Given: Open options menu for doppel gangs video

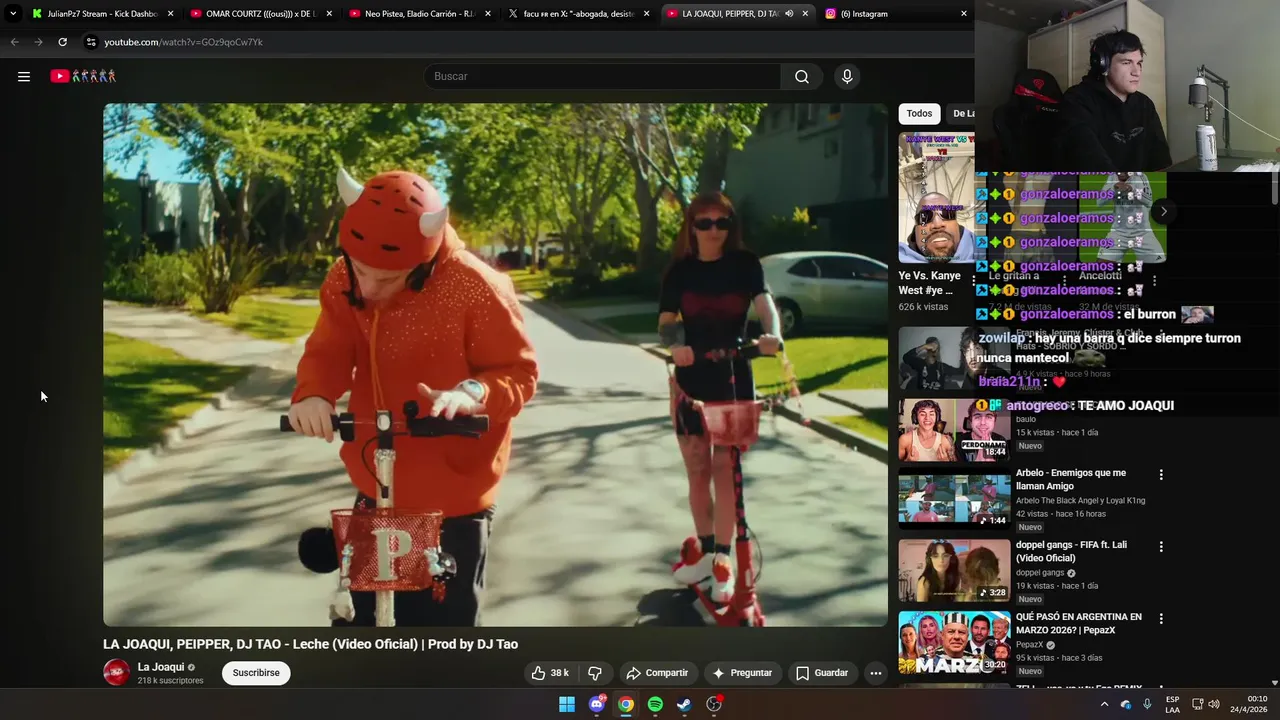Looking at the screenshot, I should pos(1161,547).
